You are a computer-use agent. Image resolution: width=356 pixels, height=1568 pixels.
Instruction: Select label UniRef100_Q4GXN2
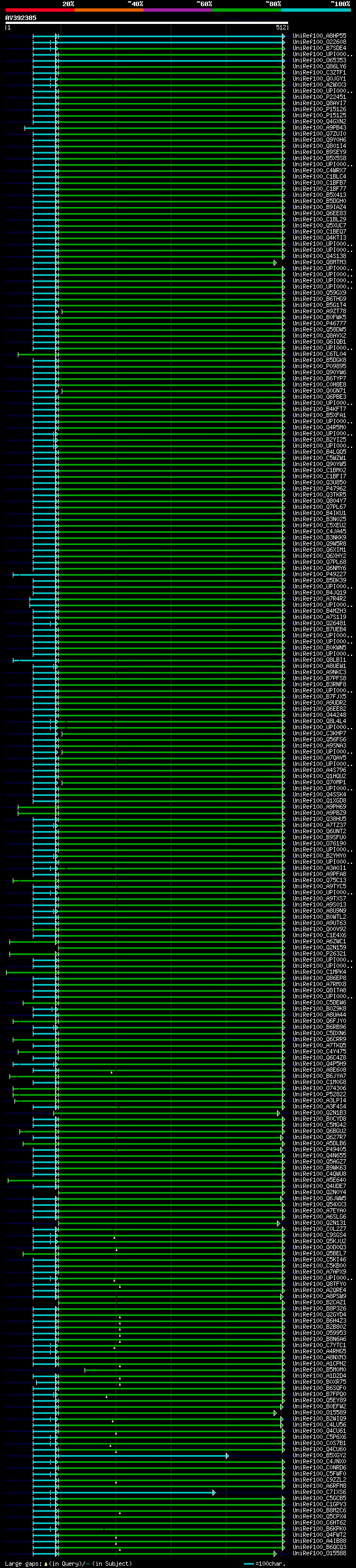(x=319, y=122)
